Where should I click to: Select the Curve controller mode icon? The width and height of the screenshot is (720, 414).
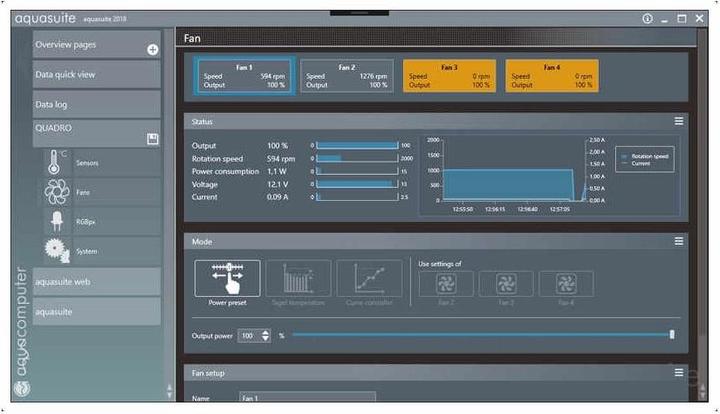point(369,278)
